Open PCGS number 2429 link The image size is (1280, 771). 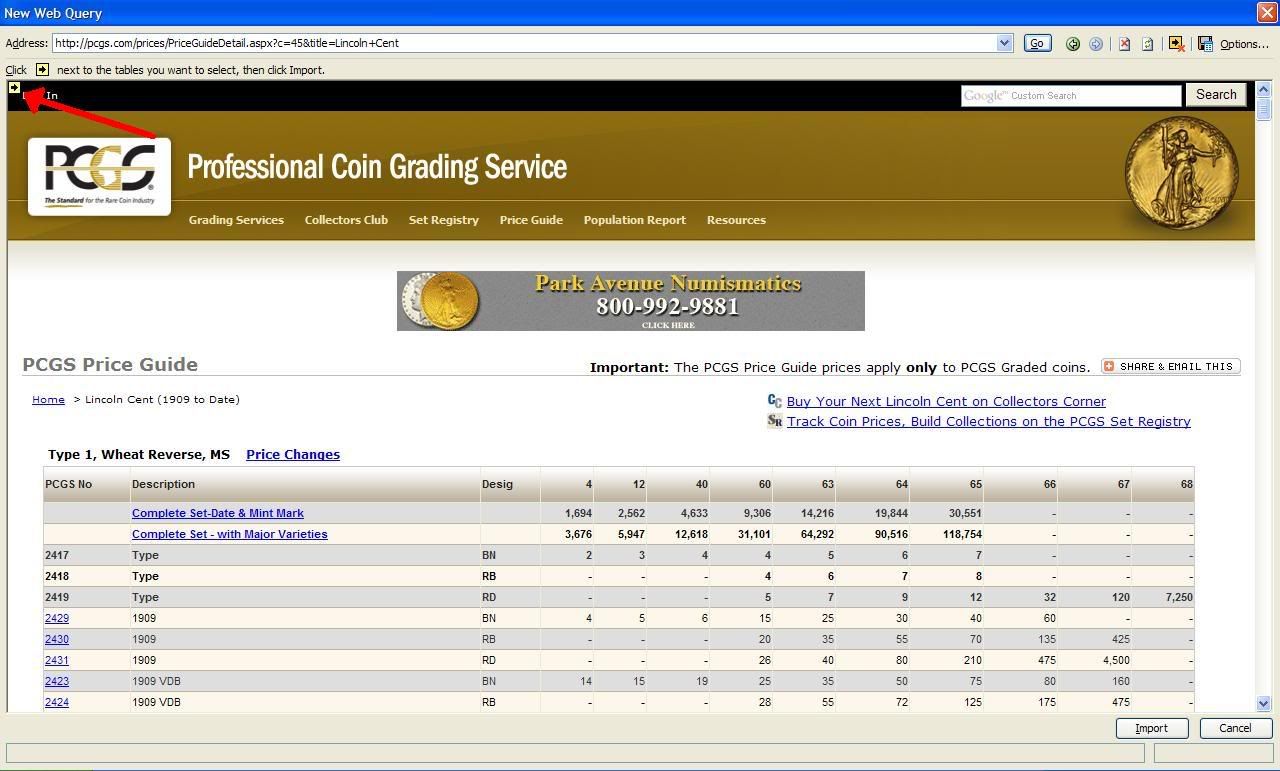tap(57, 618)
